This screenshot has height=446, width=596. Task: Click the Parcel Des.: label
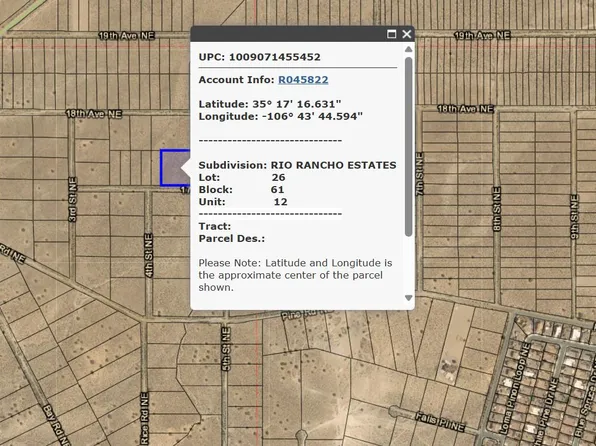point(231,239)
